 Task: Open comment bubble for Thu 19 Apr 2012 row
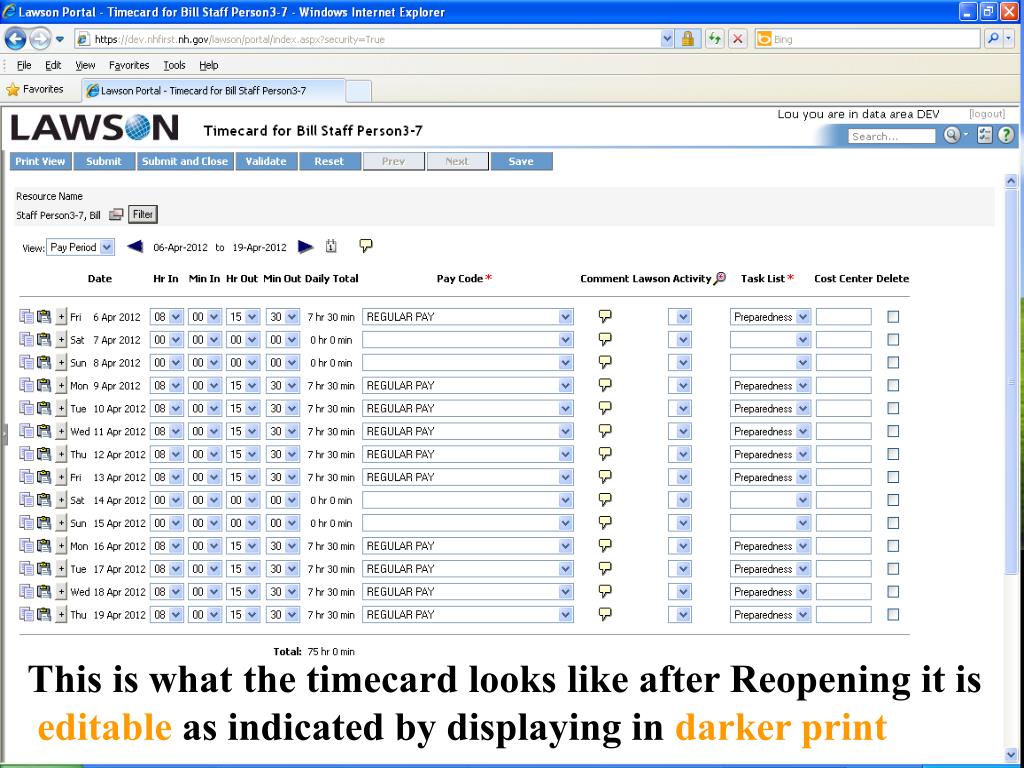point(605,614)
